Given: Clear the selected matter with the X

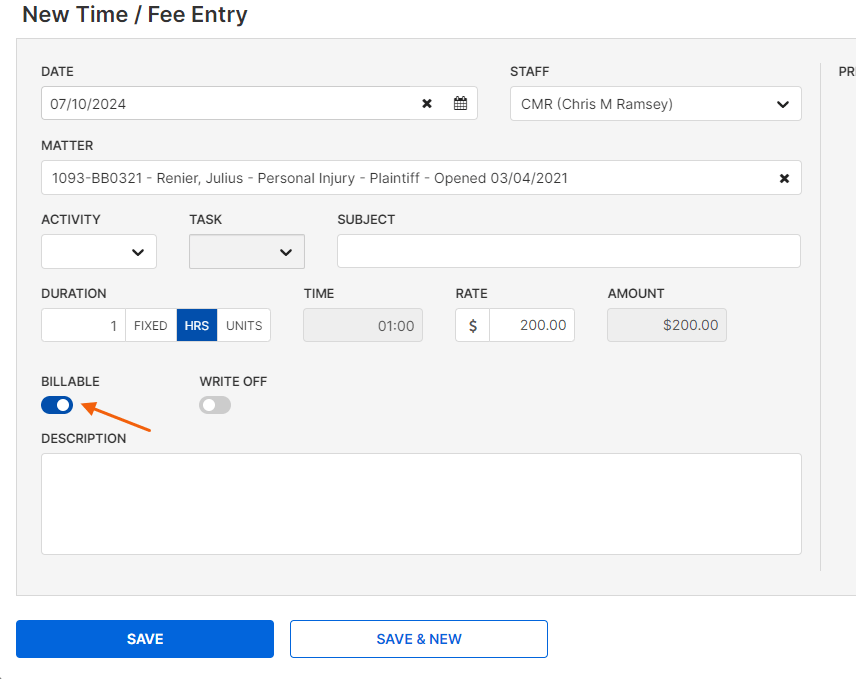Looking at the screenshot, I should [x=784, y=178].
